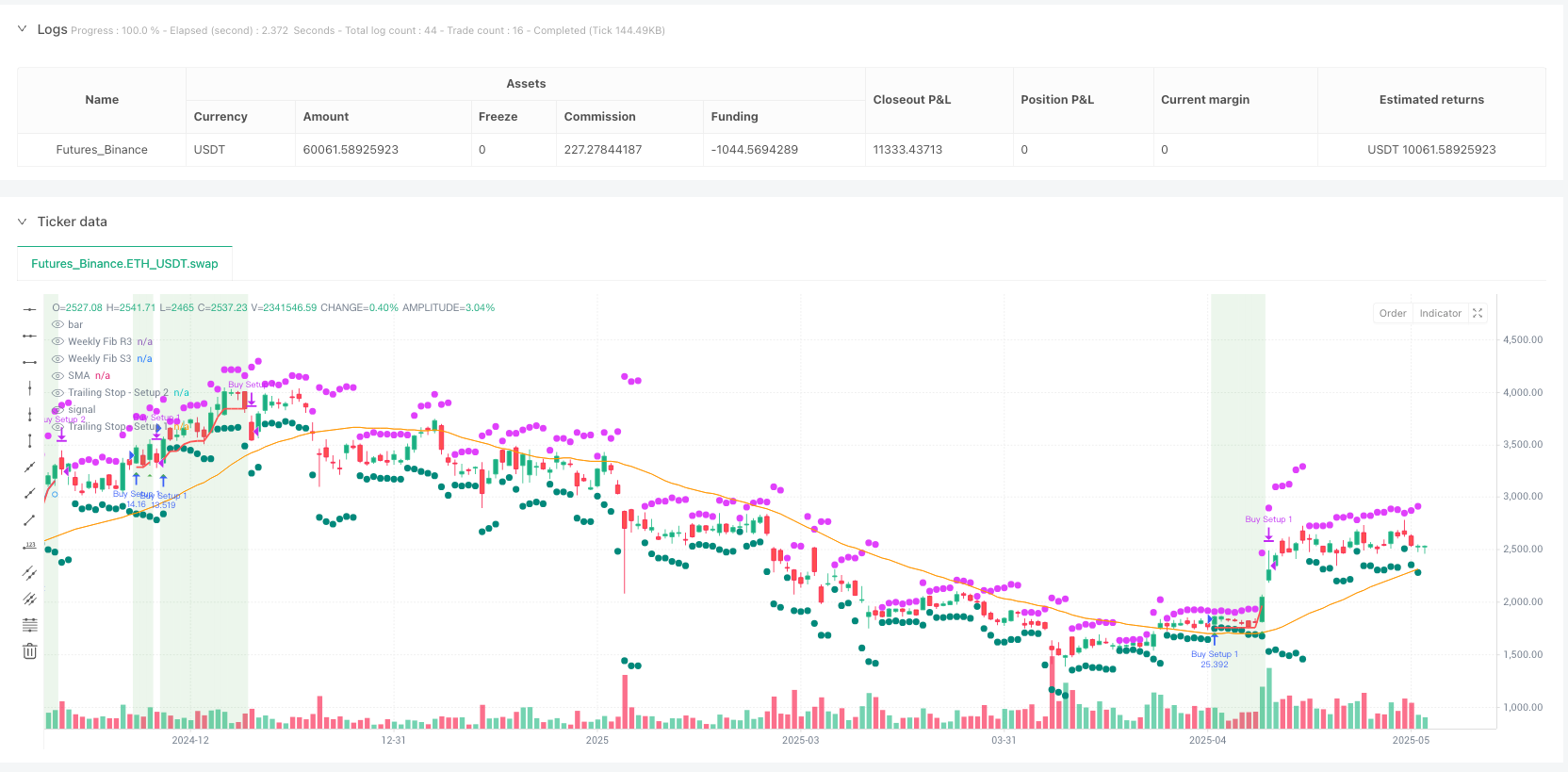Toggle visibility of the bar series

pyautogui.click(x=58, y=324)
